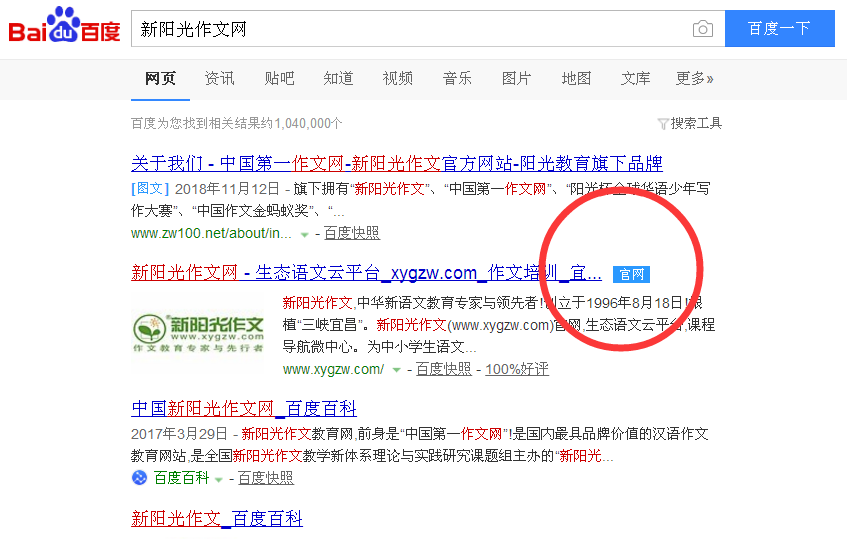Select the 网页 tab
The height and width of the screenshot is (539, 847).
point(160,78)
